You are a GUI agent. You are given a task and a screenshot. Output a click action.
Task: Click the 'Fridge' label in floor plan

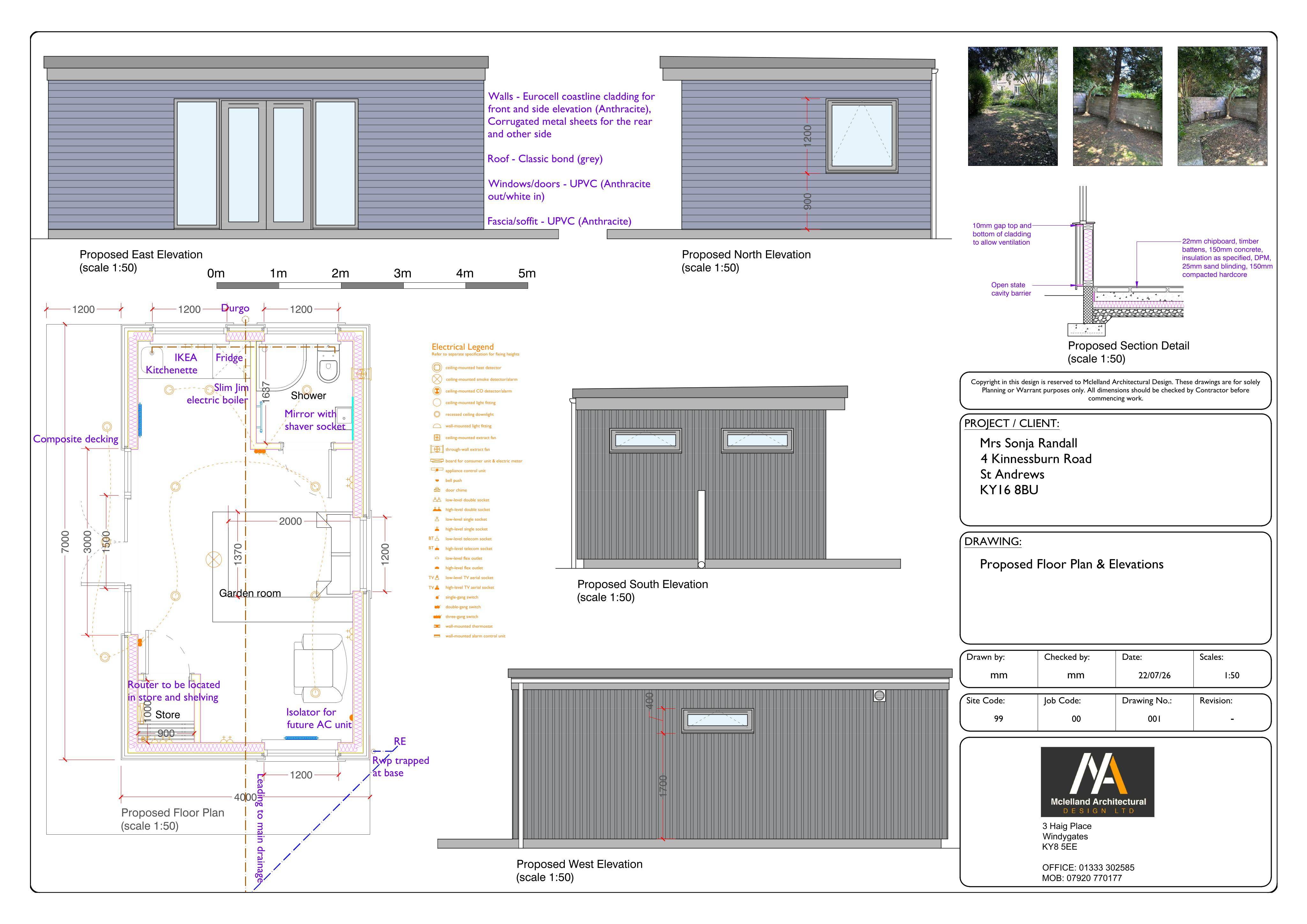pos(229,358)
